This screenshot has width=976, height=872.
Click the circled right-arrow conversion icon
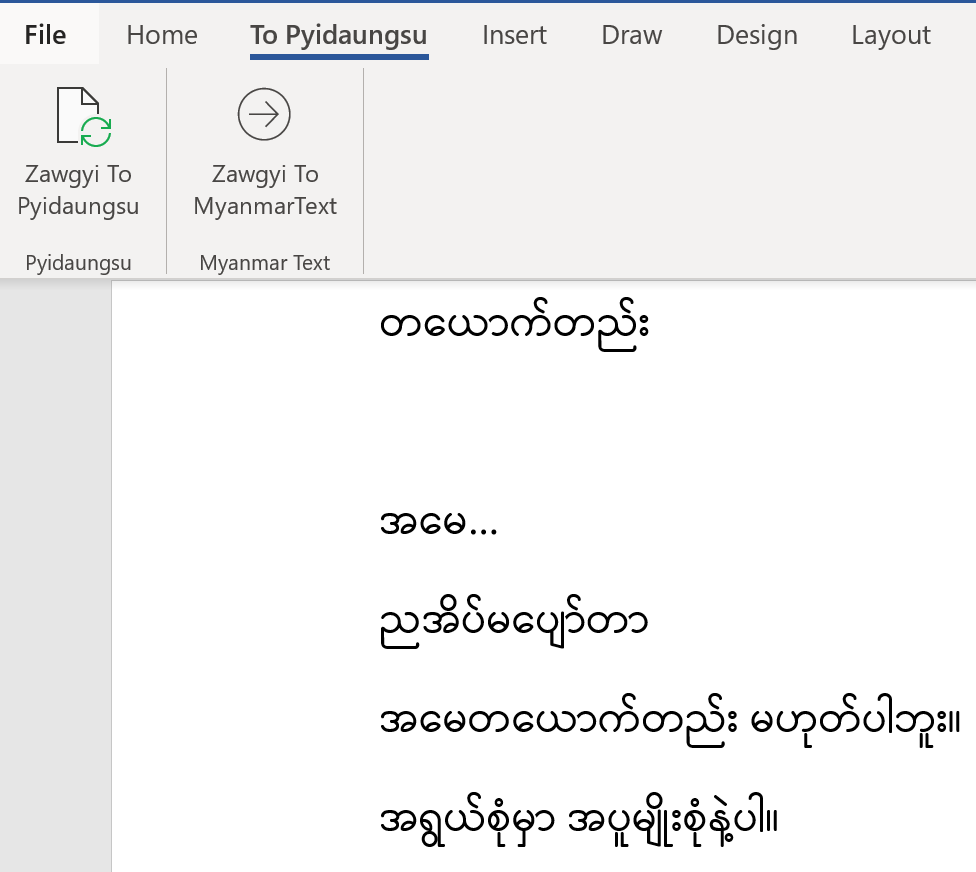(263, 114)
